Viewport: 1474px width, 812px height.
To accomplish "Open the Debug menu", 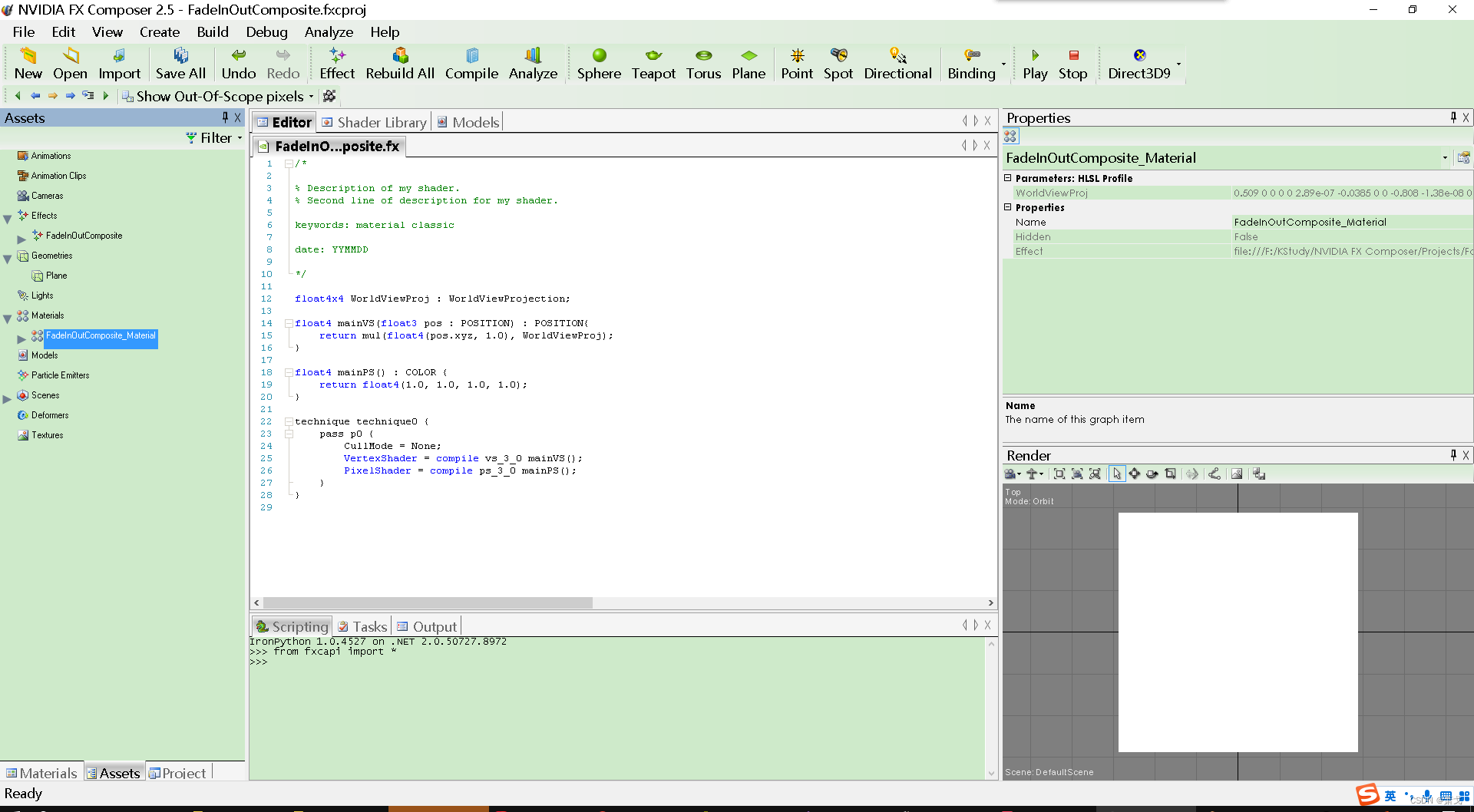I will [266, 32].
